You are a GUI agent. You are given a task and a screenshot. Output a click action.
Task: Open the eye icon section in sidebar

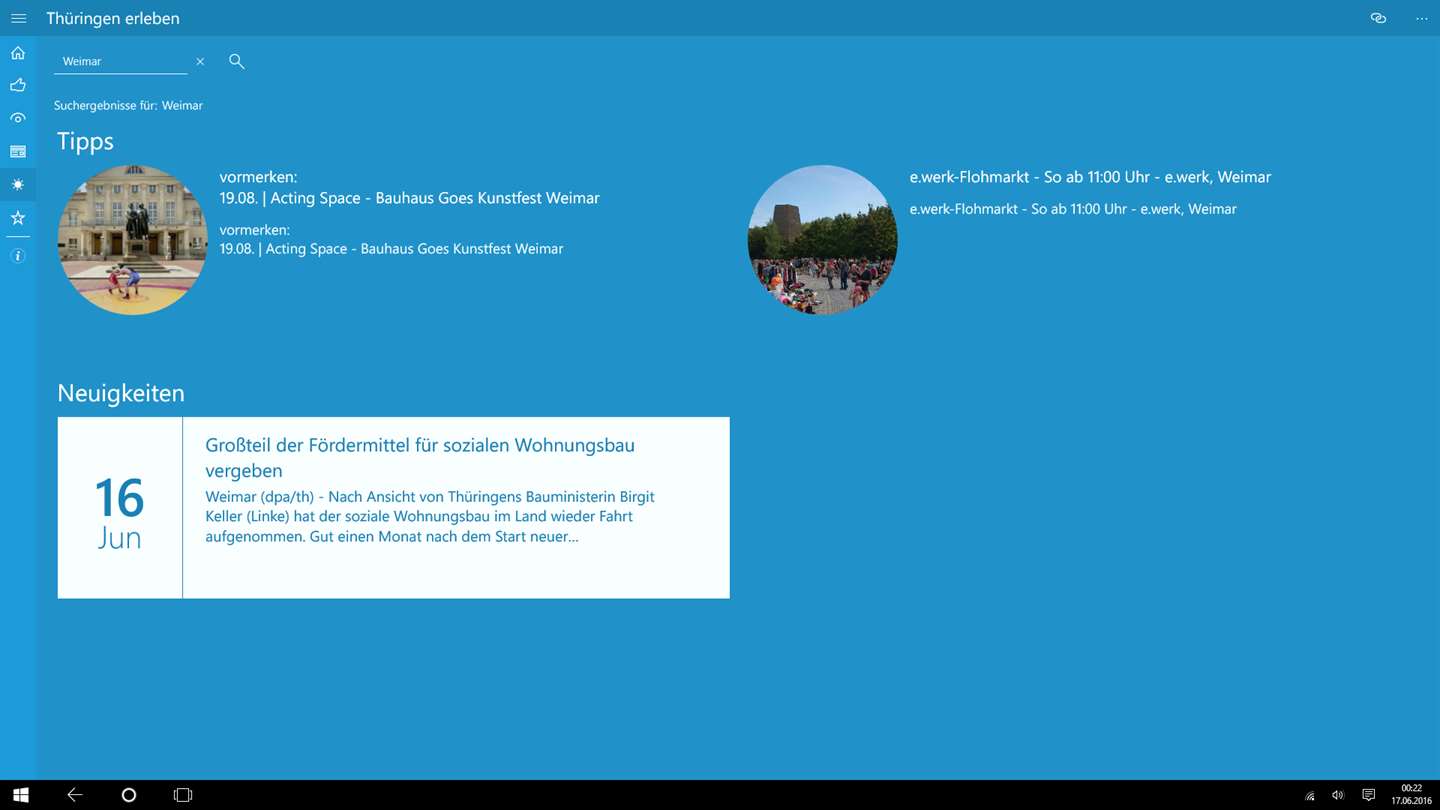coord(18,118)
